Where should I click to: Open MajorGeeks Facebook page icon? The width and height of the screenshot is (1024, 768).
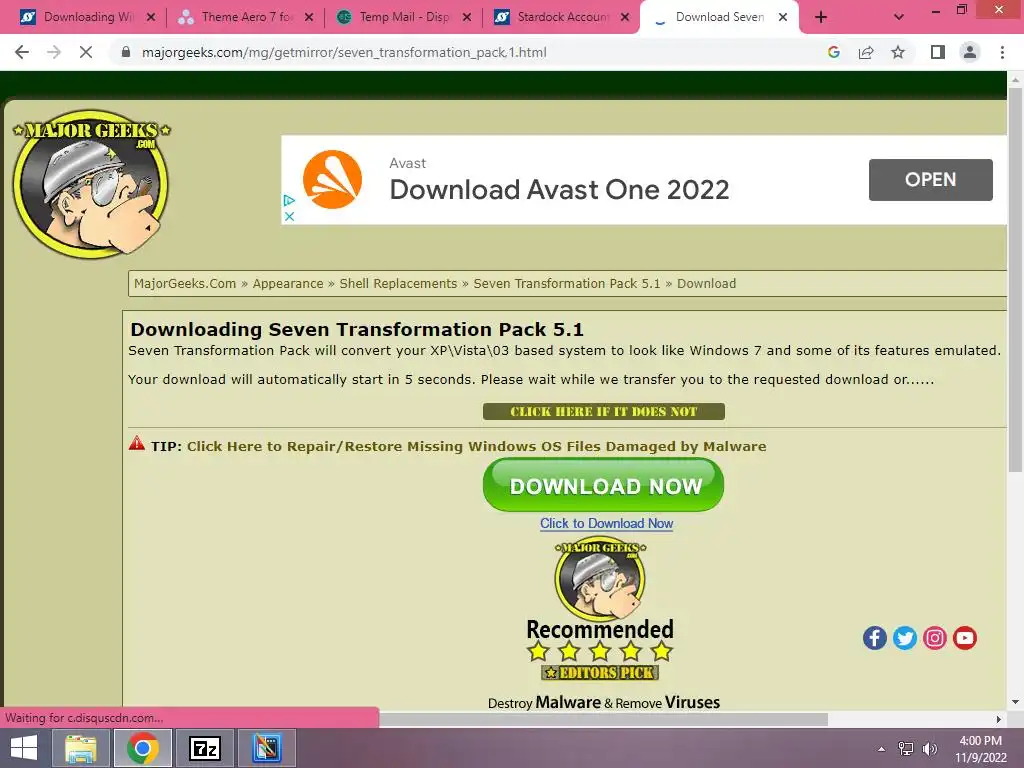click(874, 638)
